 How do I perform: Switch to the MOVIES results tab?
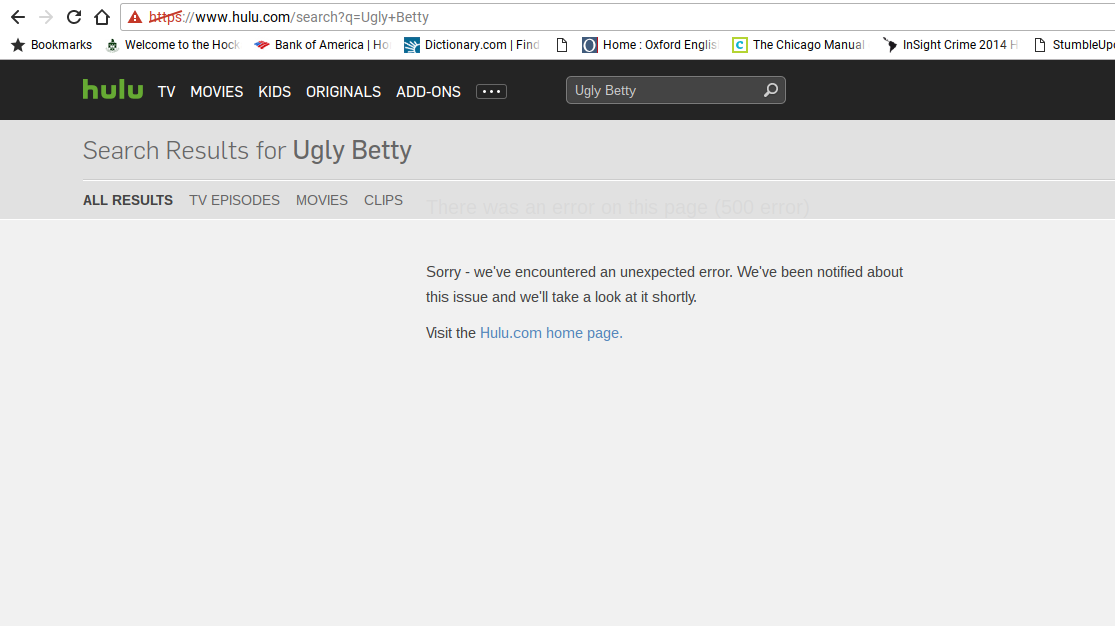[322, 201]
